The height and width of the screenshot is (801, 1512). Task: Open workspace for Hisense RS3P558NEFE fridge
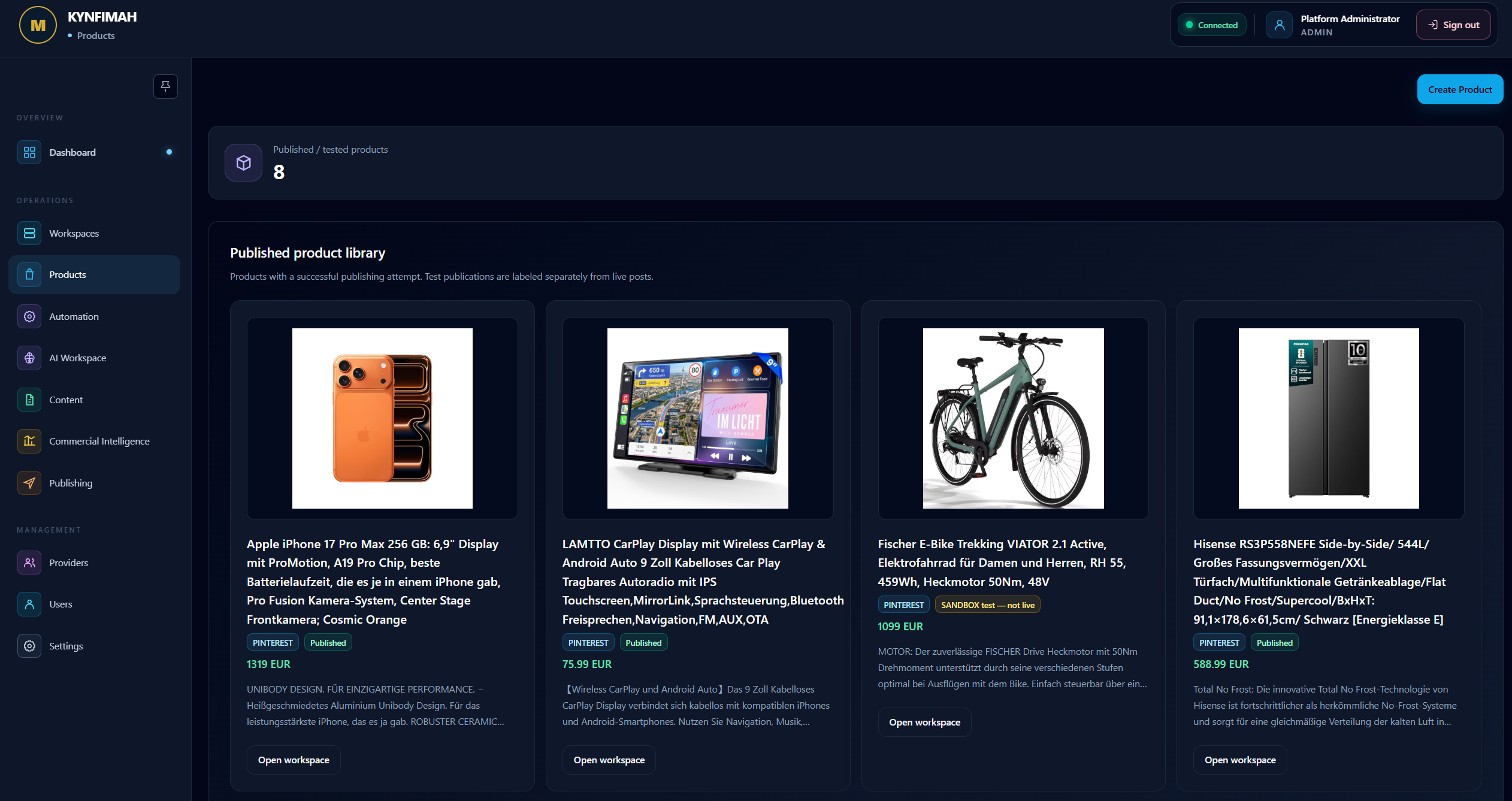[1240, 760]
